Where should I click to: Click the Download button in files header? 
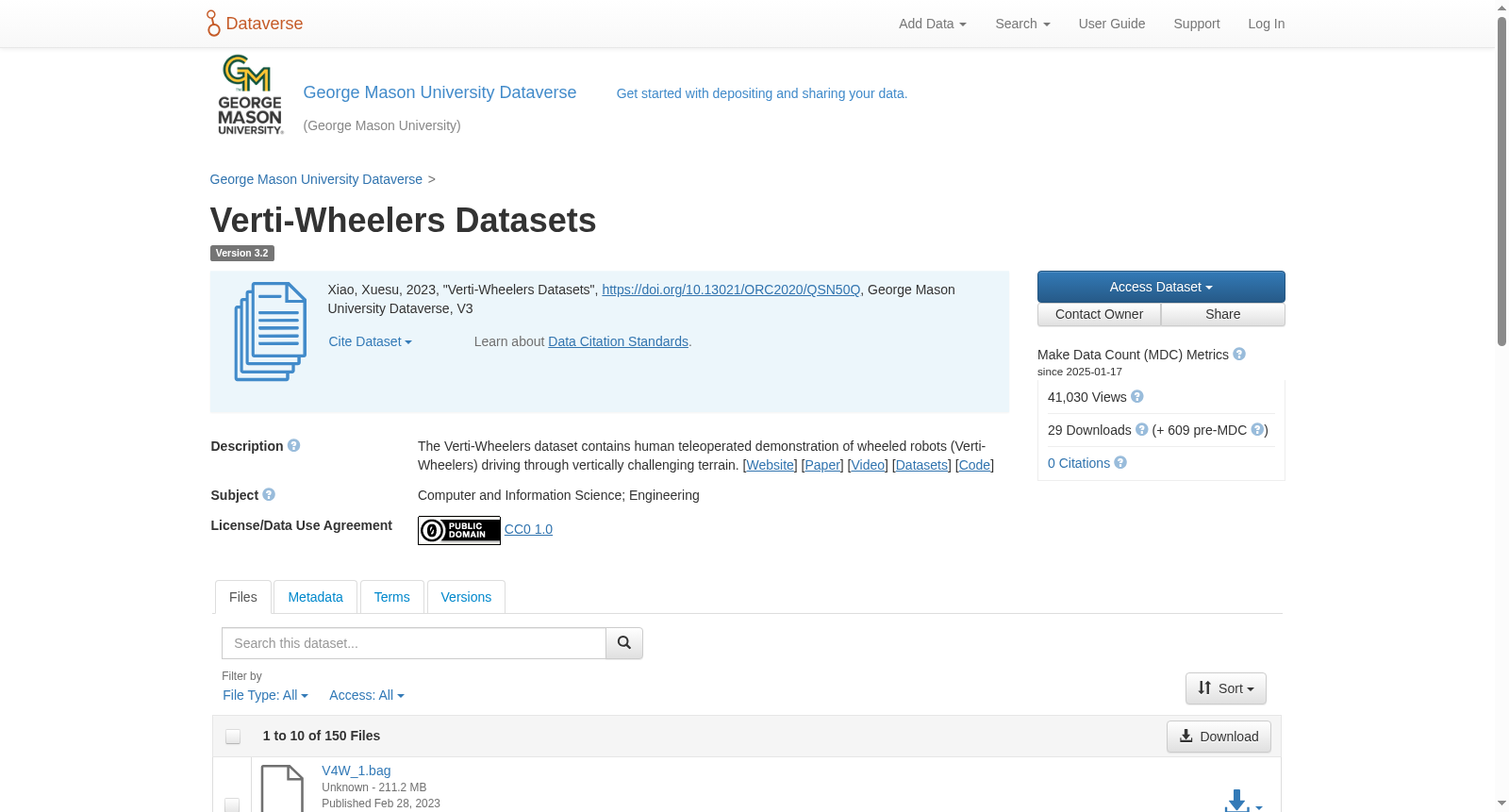[x=1219, y=737]
